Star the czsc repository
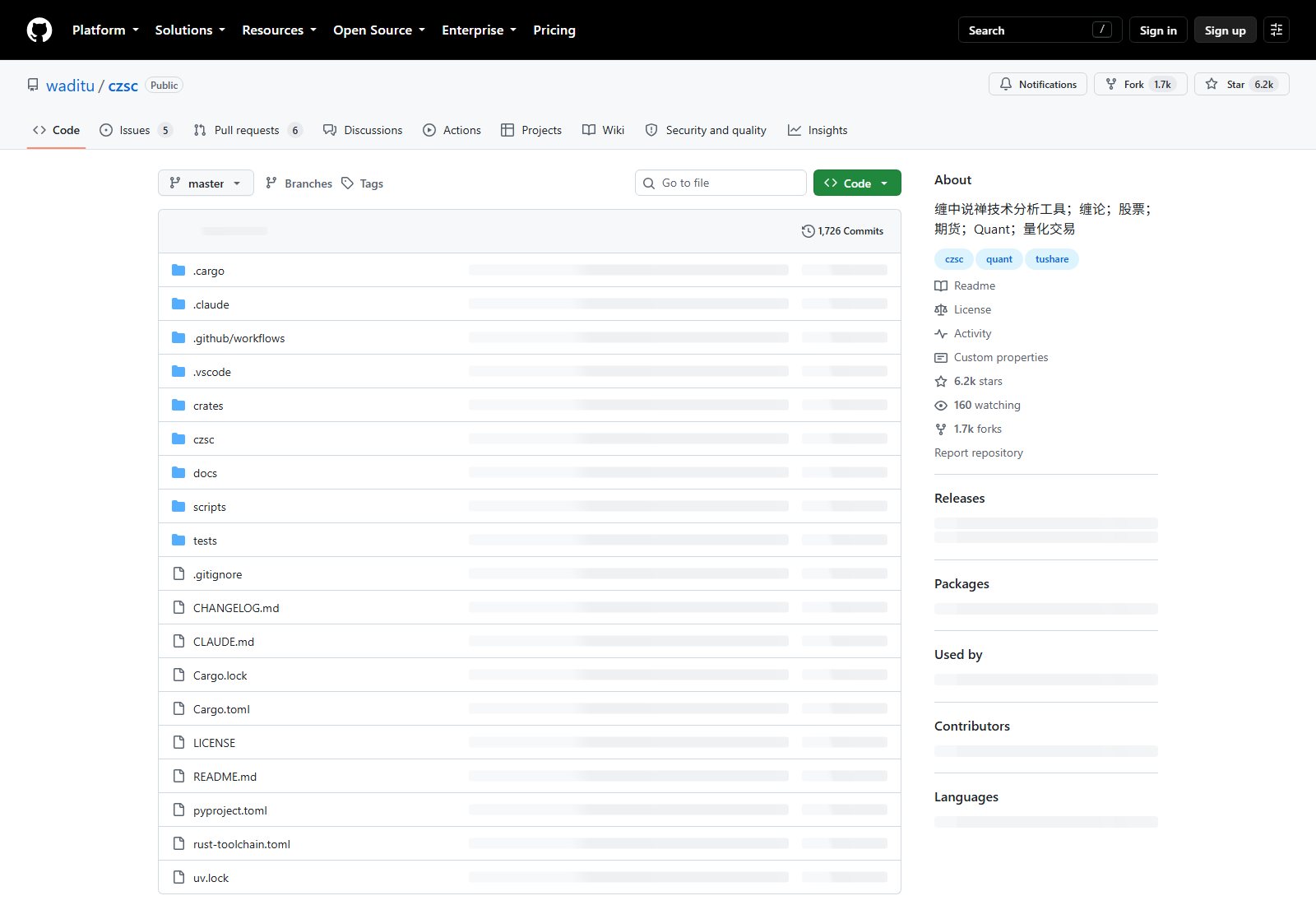The width and height of the screenshot is (1316, 905). (1241, 84)
